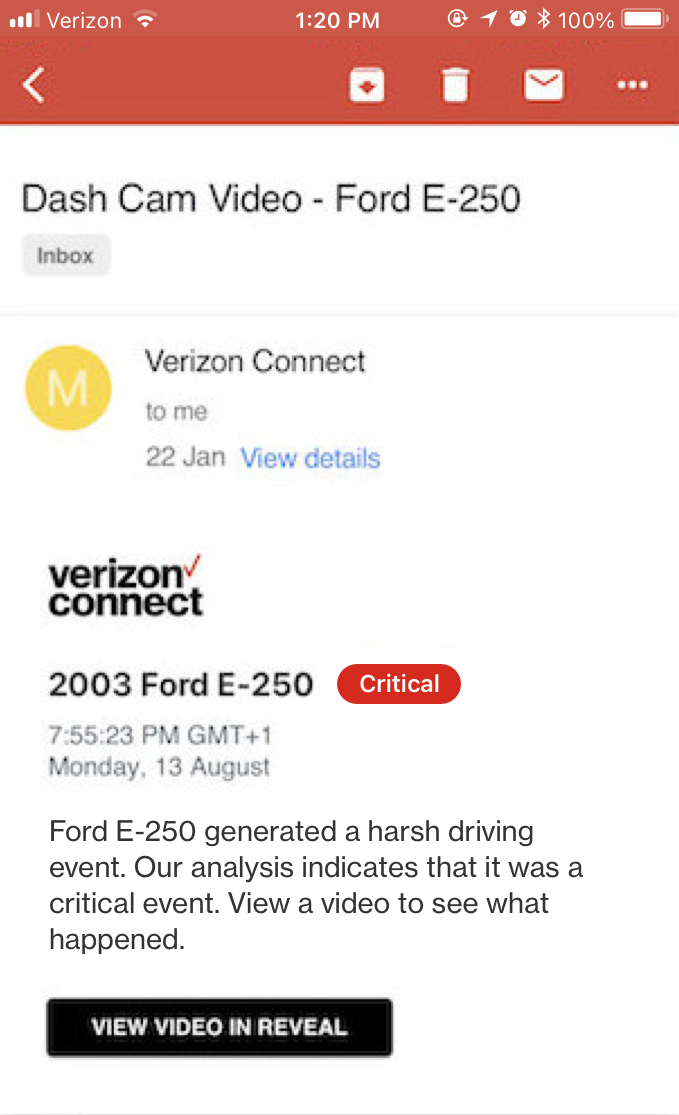Go back to the inbox with the arrow
The height and width of the screenshot is (1115, 679).
coord(33,85)
